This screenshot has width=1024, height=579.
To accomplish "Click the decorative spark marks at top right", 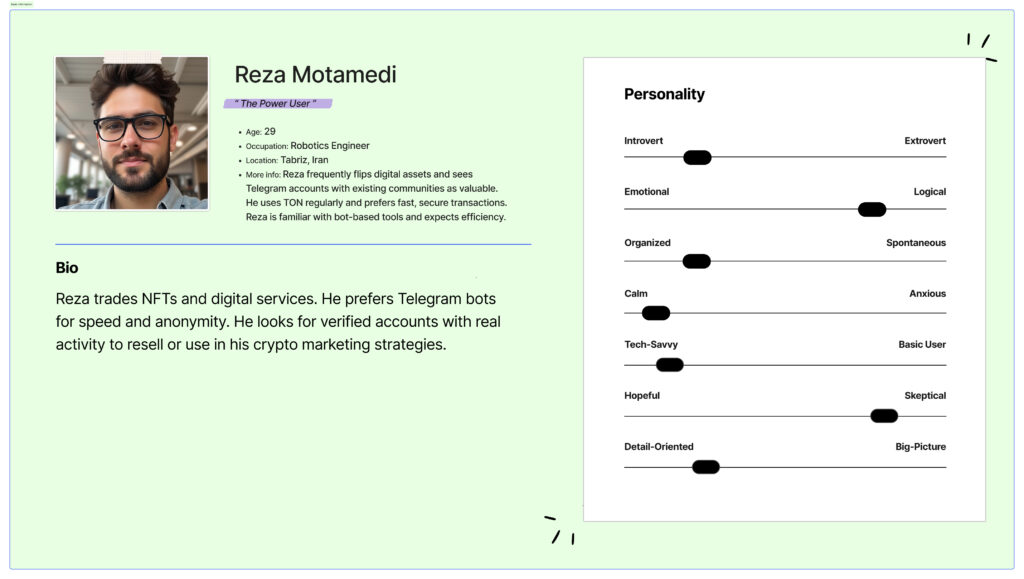I will point(982,46).
